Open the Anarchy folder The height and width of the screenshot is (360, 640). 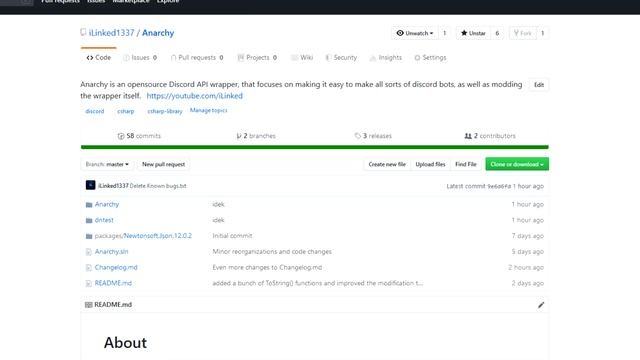pyautogui.click(x=107, y=204)
